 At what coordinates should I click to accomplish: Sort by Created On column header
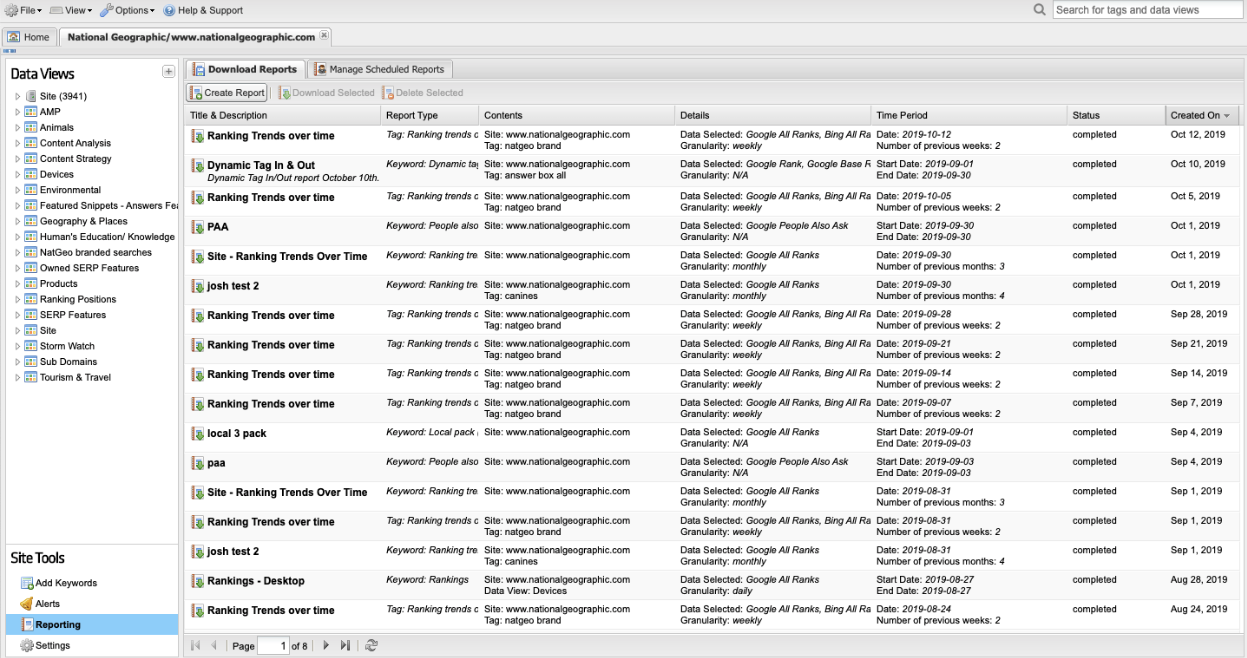click(x=1196, y=116)
